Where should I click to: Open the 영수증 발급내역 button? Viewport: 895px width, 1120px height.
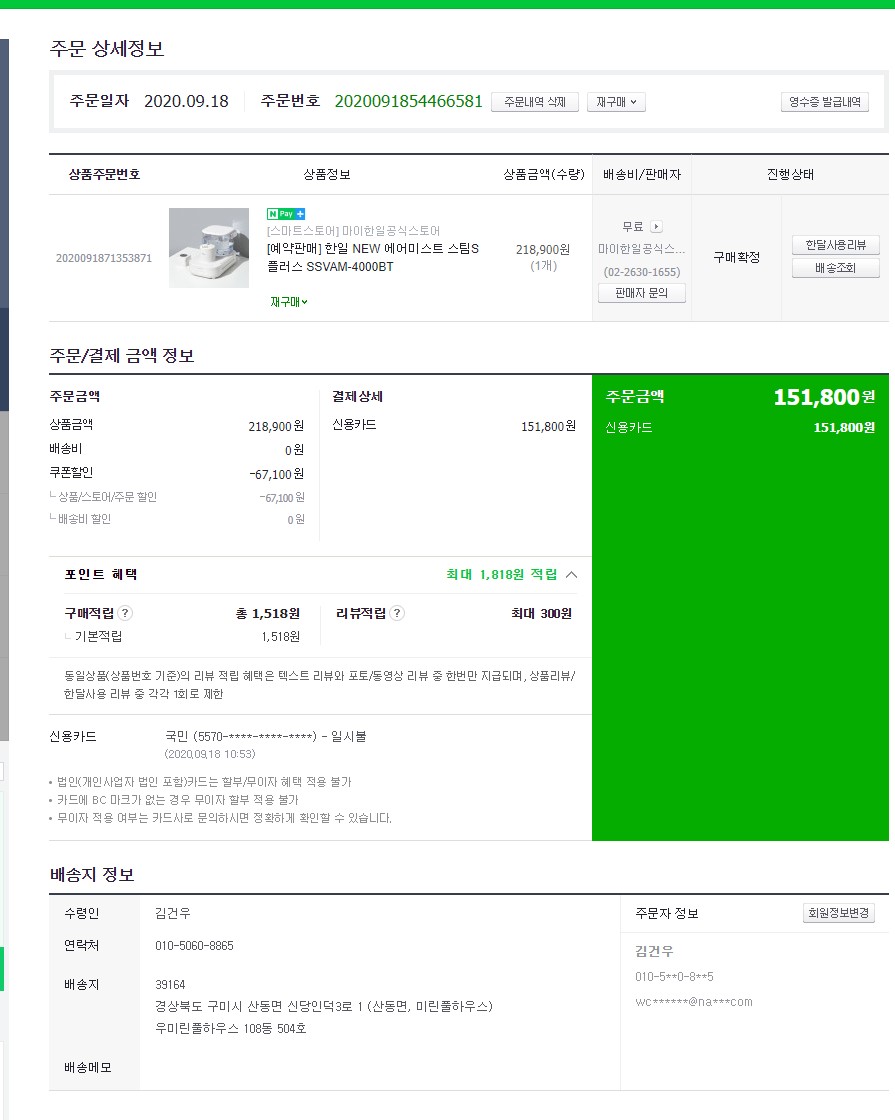point(825,102)
